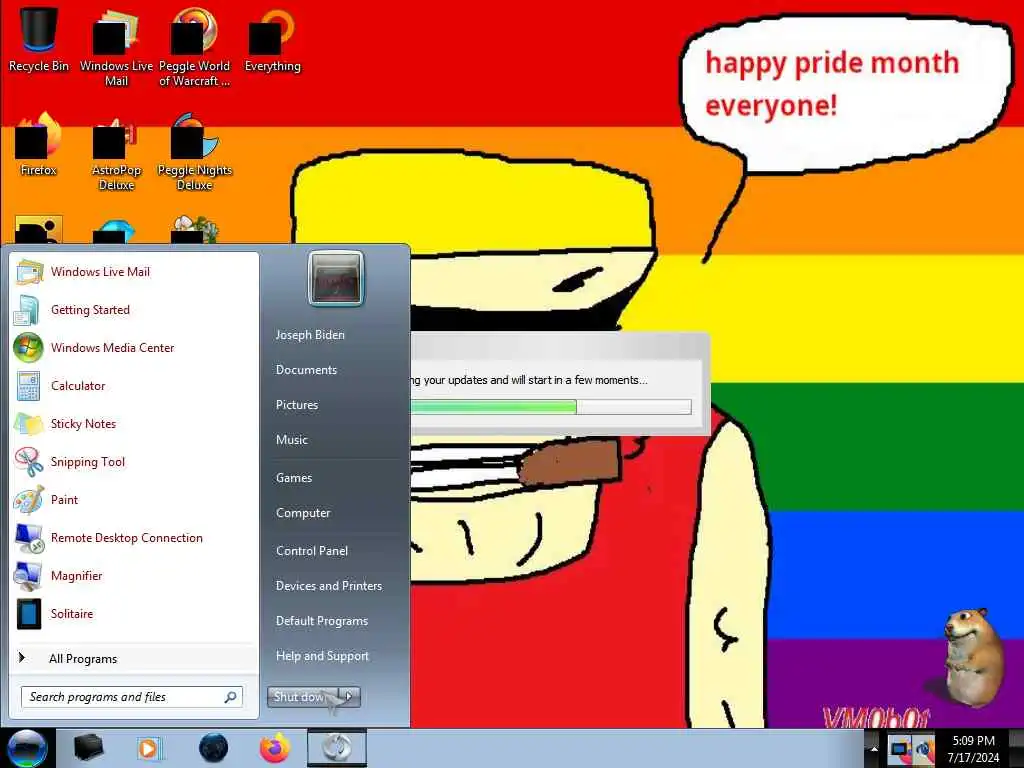Open Windows Live Mail desktop shortcut
This screenshot has width=1024, height=768.
click(x=116, y=46)
